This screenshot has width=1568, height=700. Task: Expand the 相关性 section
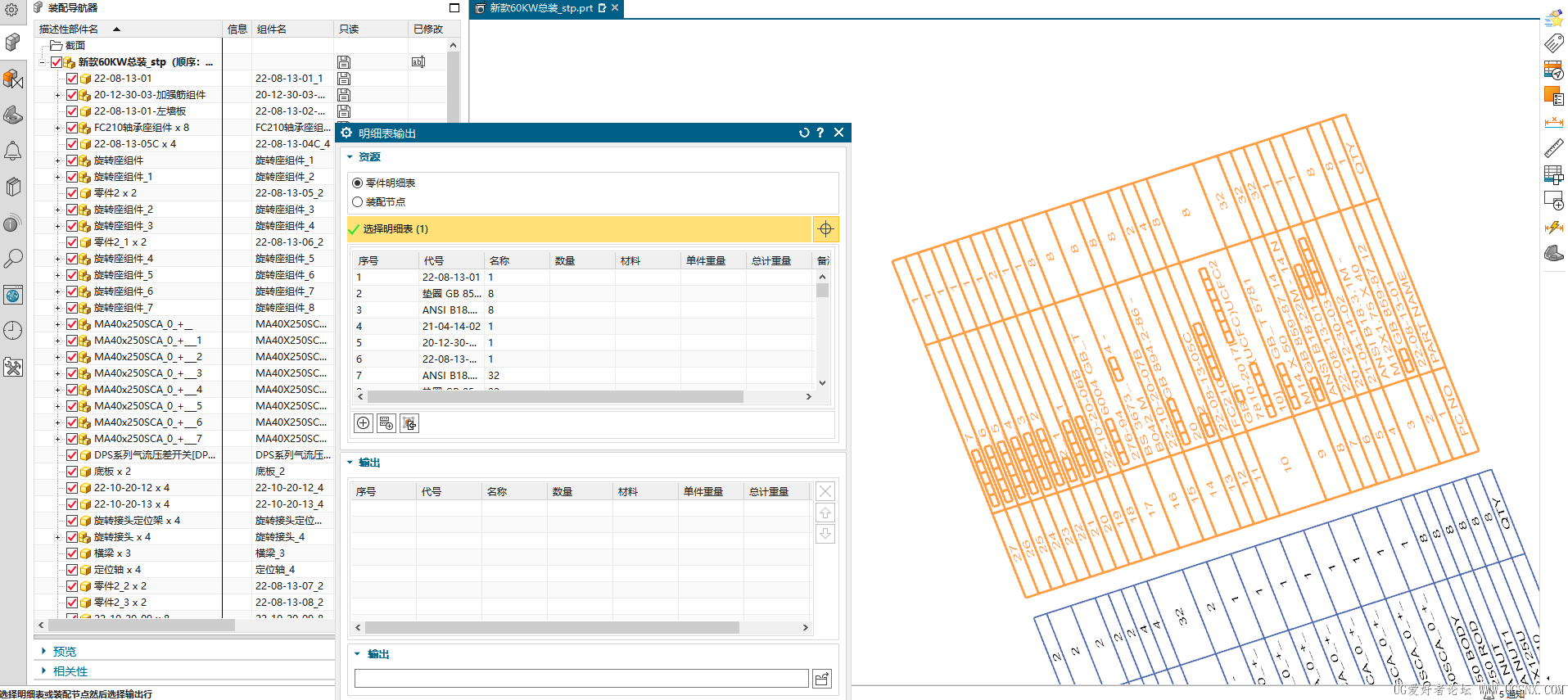coord(43,671)
